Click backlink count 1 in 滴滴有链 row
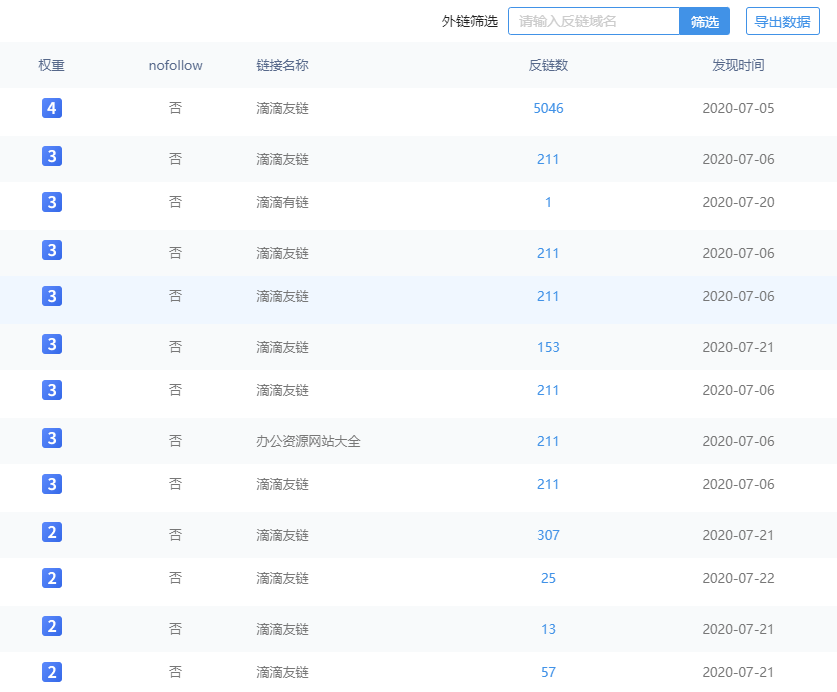Viewport: 837px width, 692px height. coord(548,202)
